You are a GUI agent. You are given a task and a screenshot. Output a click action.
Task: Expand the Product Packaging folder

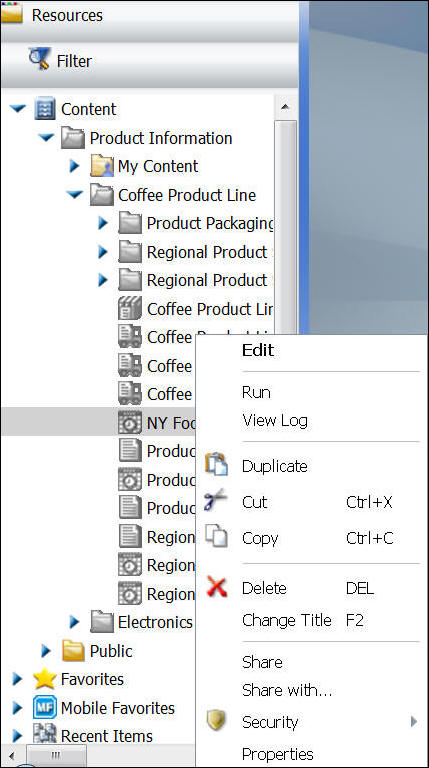[103, 223]
